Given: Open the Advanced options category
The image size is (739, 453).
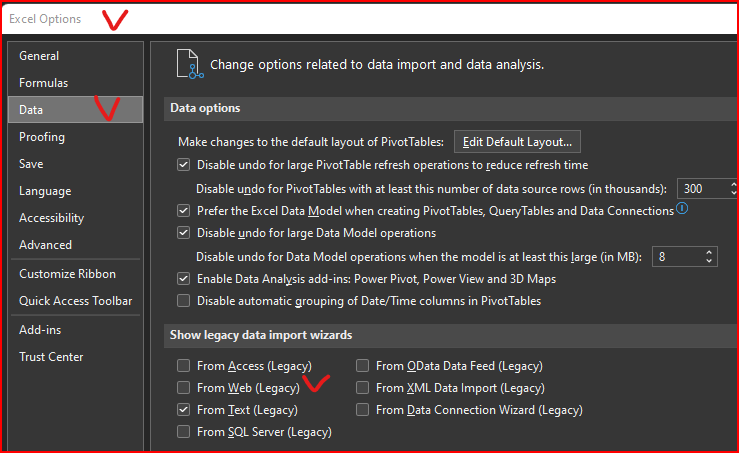Looking at the screenshot, I should coord(75,245).
